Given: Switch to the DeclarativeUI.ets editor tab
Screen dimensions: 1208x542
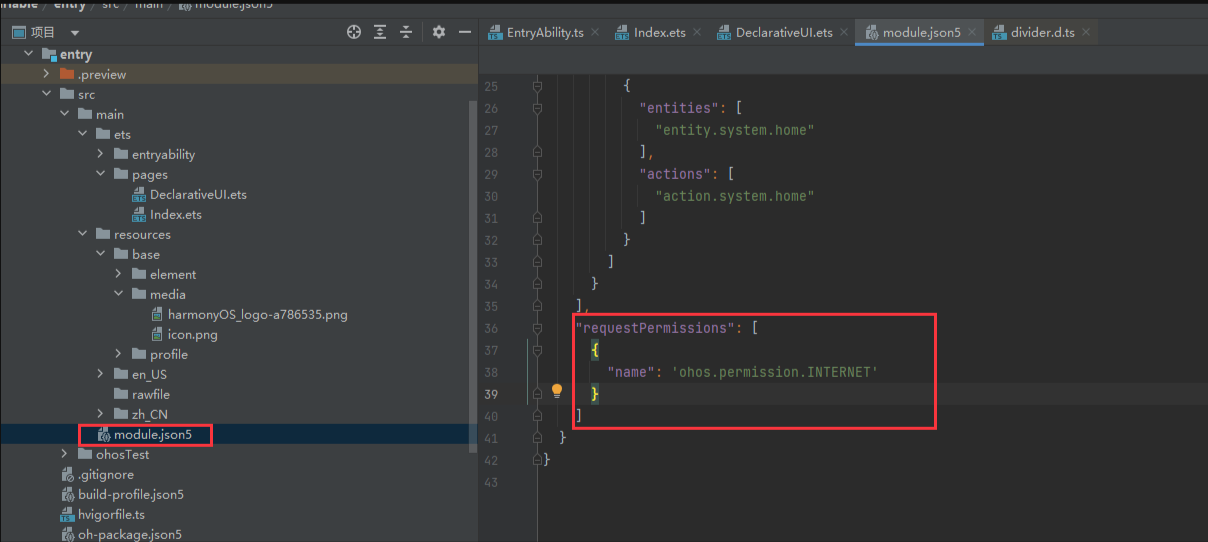Looking at the screenshot, I should pos(784,32).
